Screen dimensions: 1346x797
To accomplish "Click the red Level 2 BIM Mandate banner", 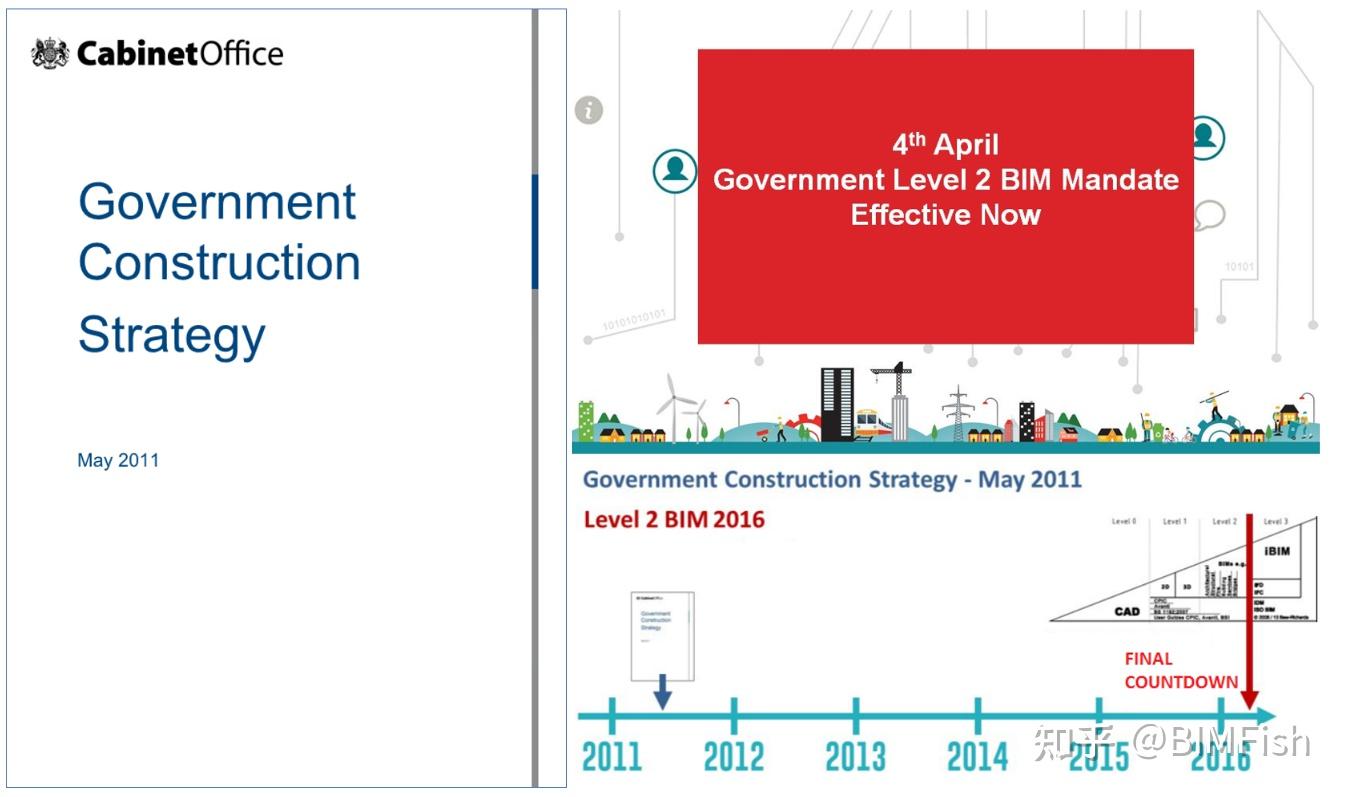I will click(x=944, y=195).
